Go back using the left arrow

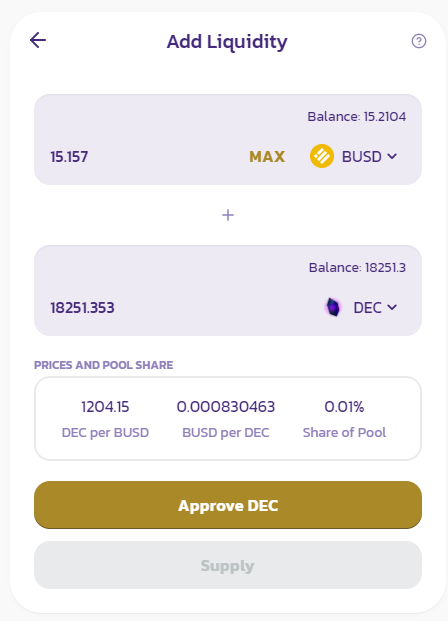38,40
